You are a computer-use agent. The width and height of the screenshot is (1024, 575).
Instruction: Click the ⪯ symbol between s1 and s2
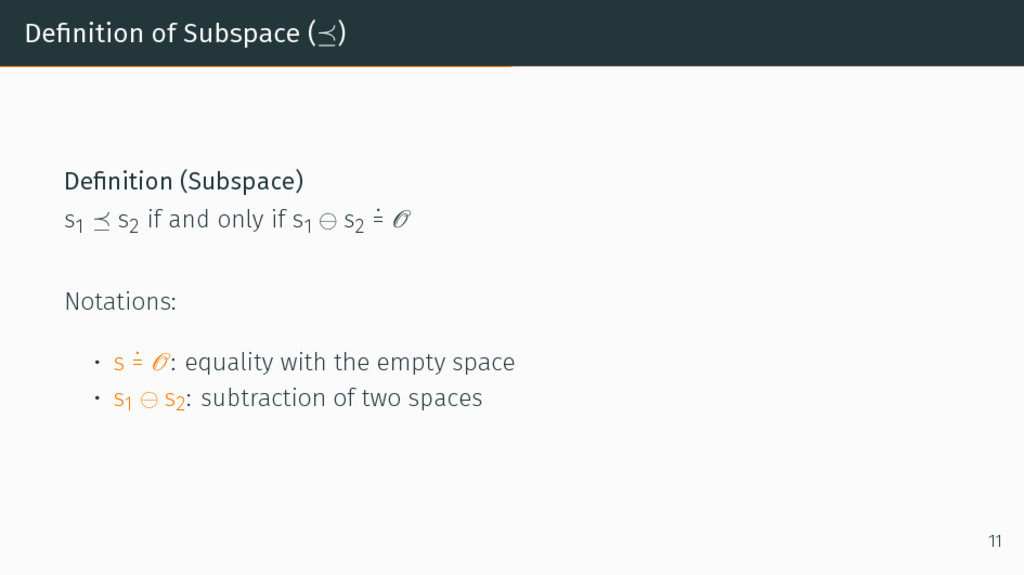pyautogui.click(x=101, y=222)
